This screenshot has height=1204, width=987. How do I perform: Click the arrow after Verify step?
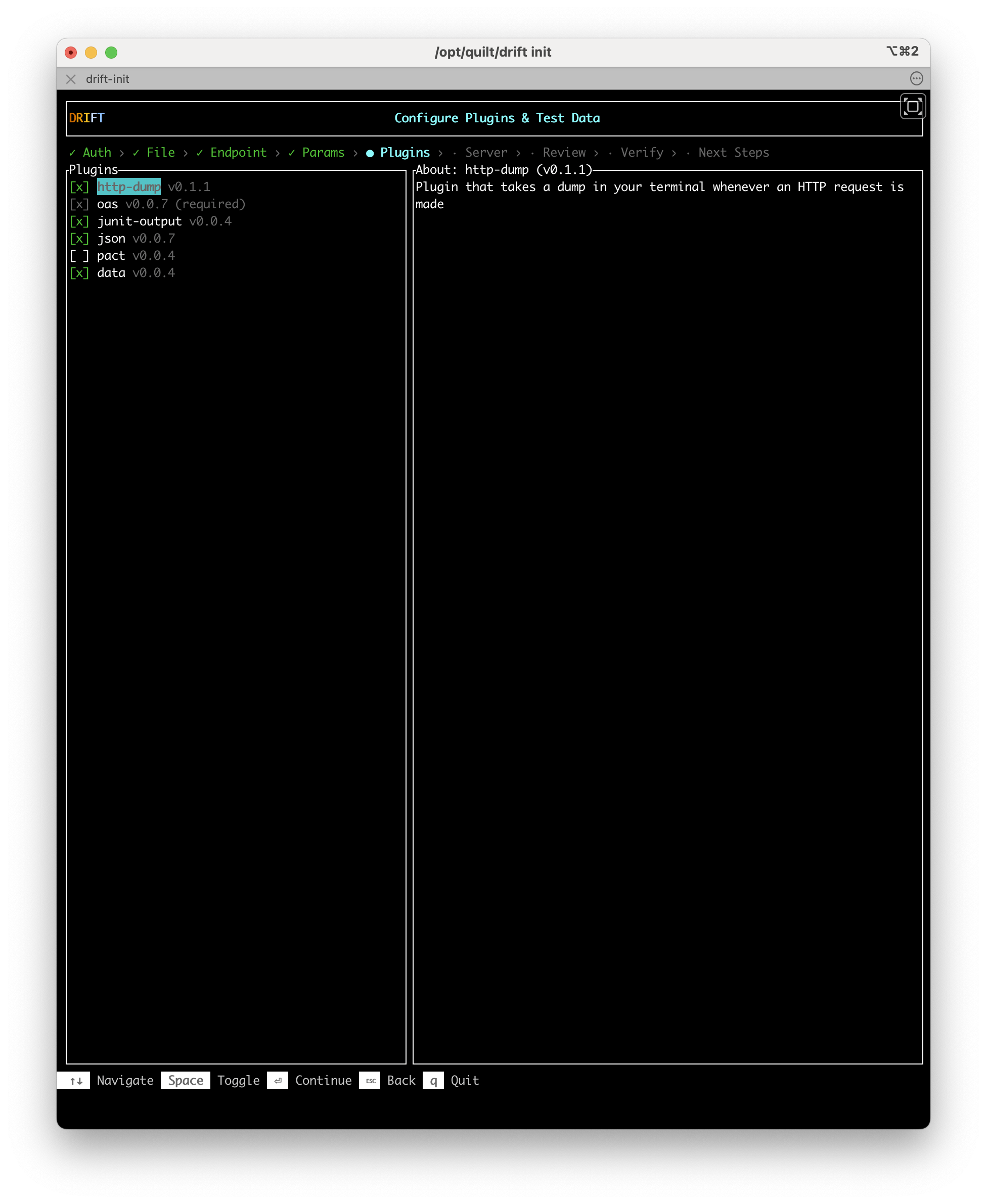pos(674,152)
